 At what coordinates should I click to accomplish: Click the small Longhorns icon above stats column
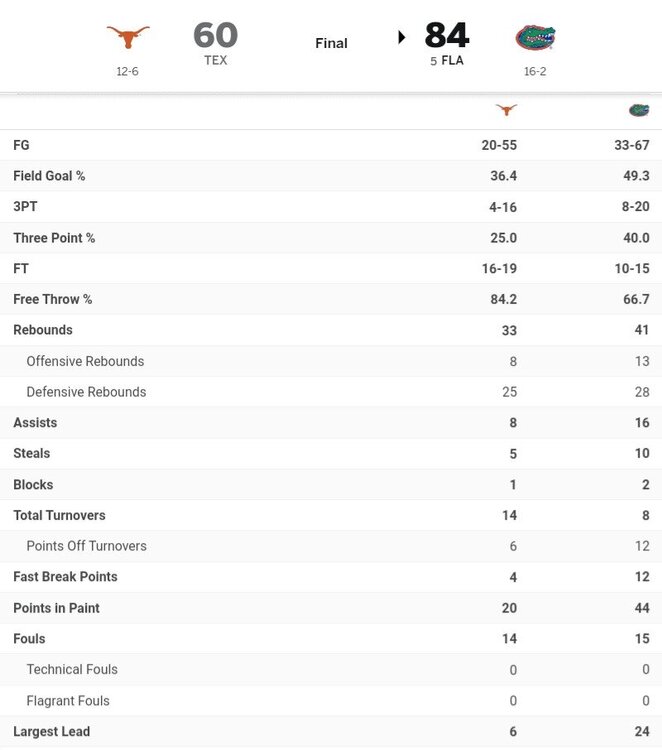click(x=507, y=110)
